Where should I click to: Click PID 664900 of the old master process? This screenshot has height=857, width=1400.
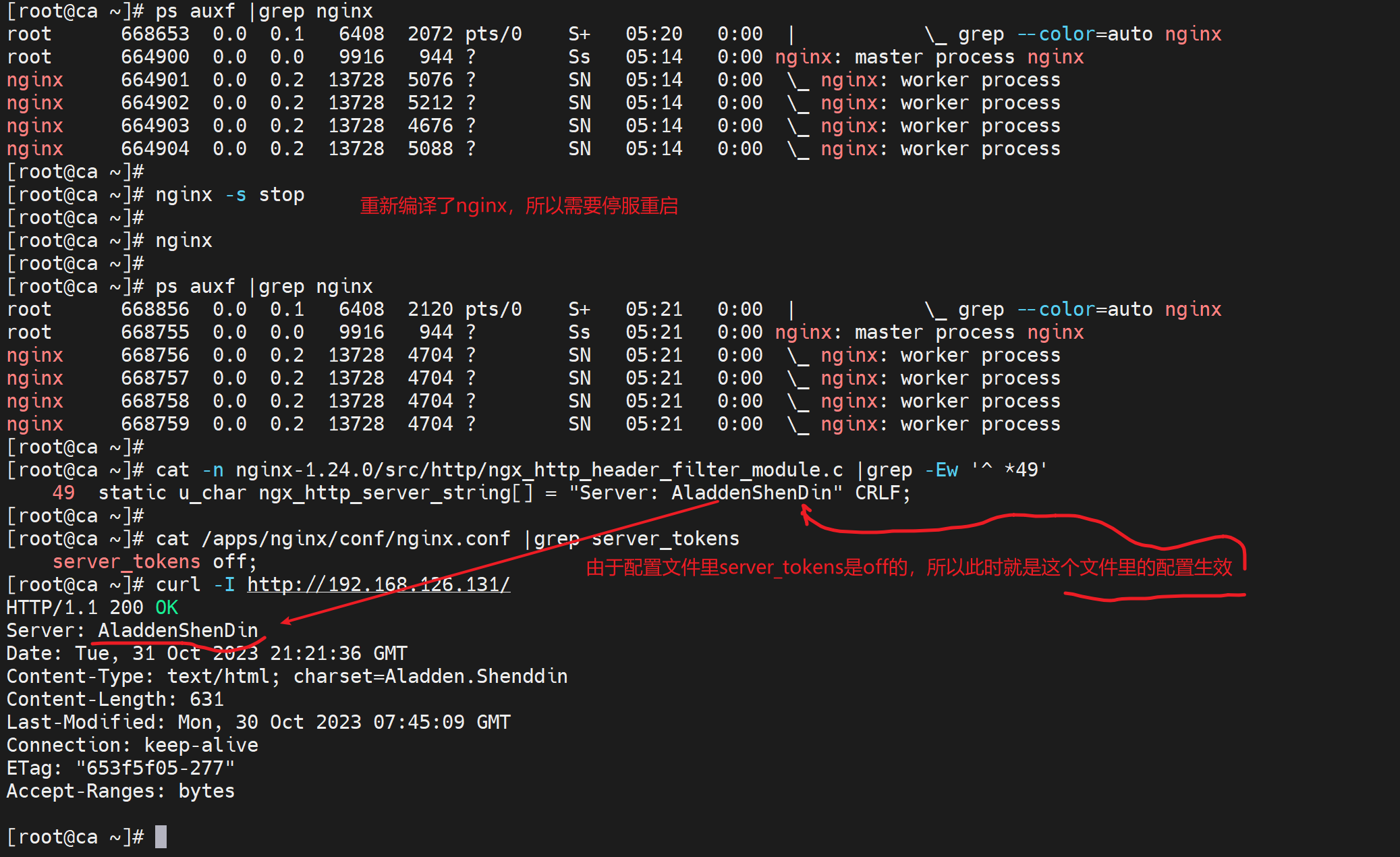[x=155, y=57]
